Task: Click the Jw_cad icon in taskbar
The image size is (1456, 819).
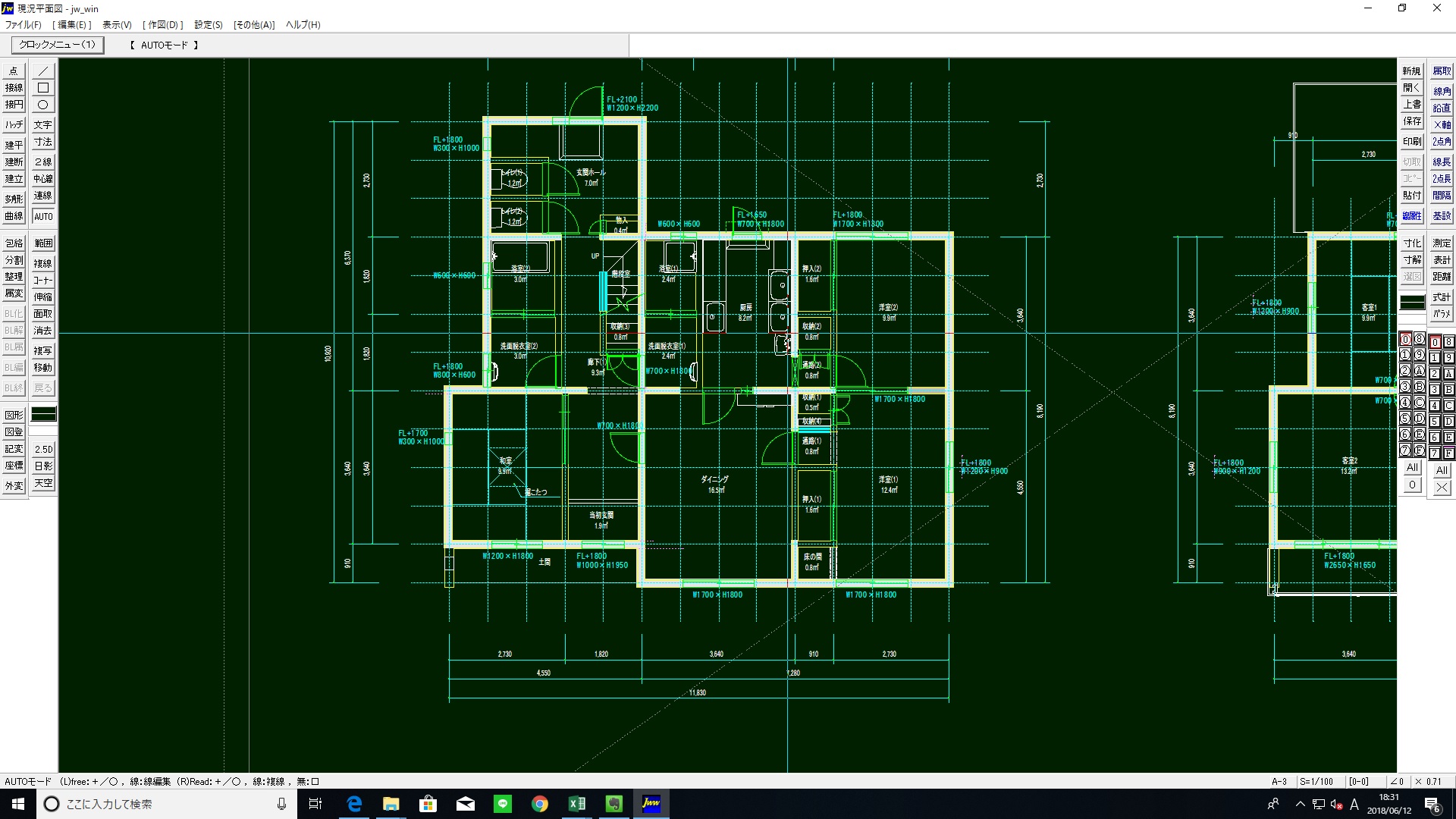Action: [651, 804]
